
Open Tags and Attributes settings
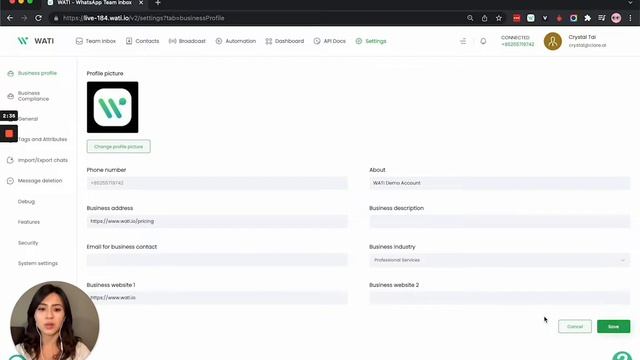(42, 139)
